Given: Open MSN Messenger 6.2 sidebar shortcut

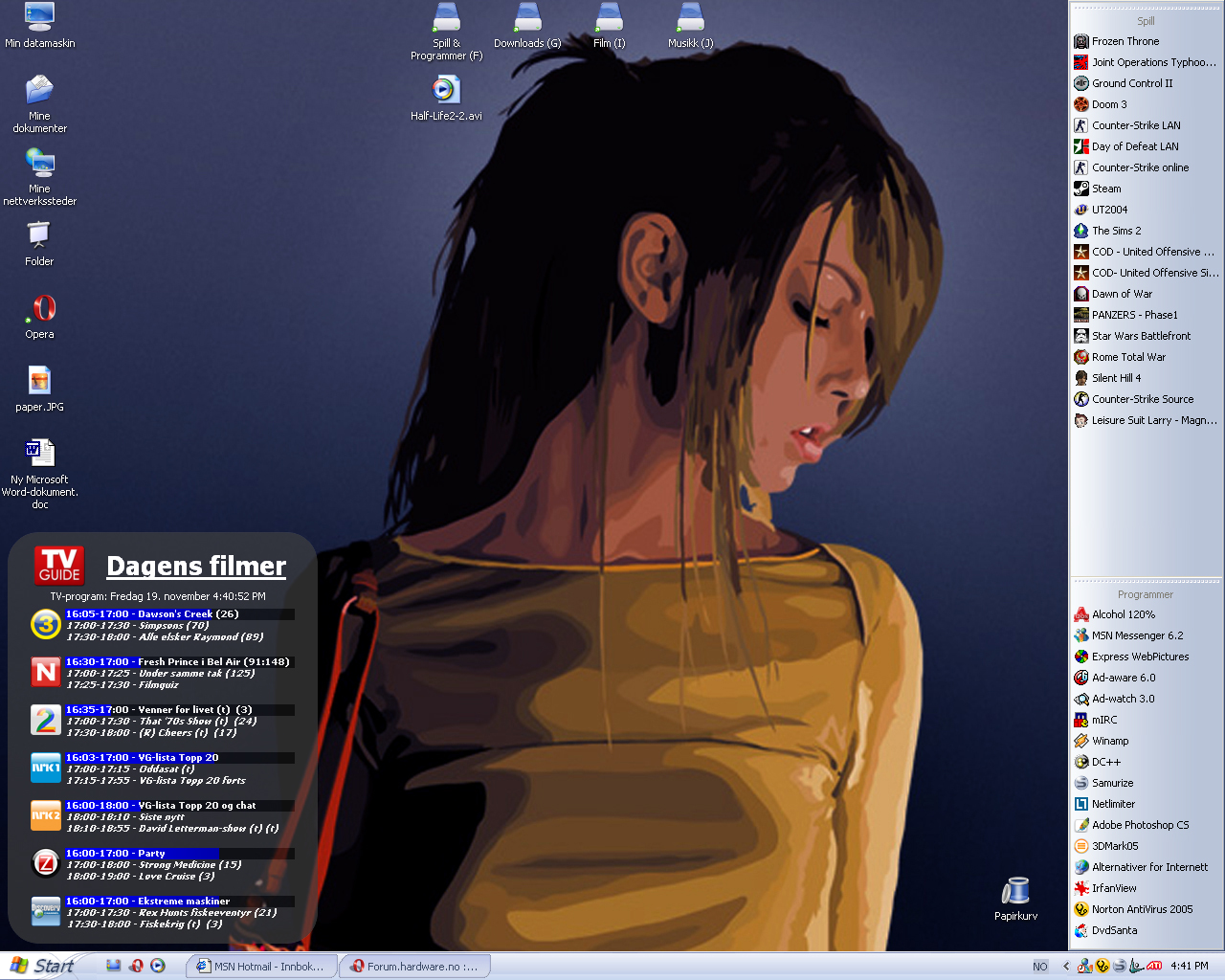Looking at the screenshot, I should click(x=1128, y=635).
